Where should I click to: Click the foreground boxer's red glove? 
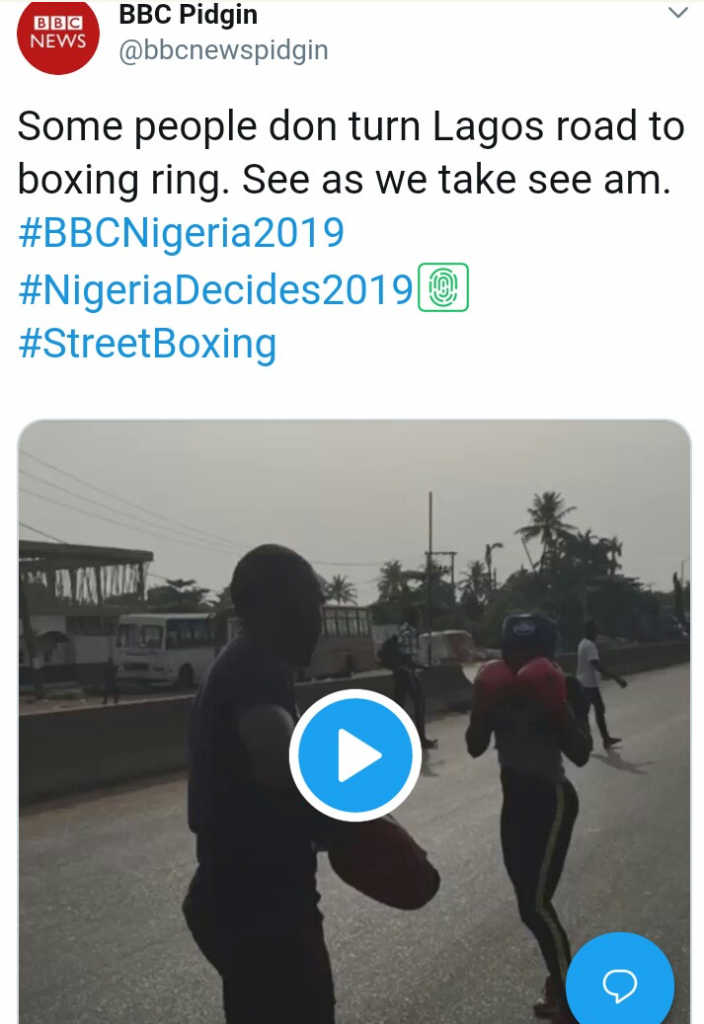click(385, 862)
